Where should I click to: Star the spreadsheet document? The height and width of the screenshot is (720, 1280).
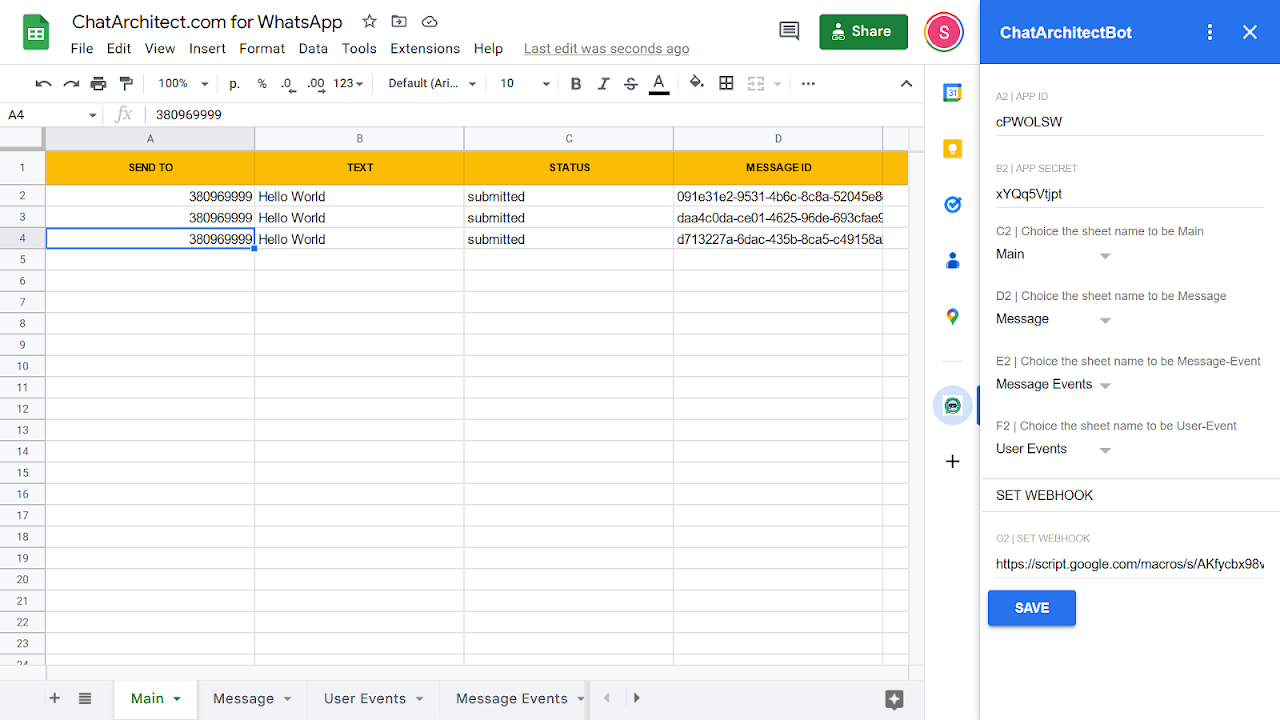tap(370, 21)
